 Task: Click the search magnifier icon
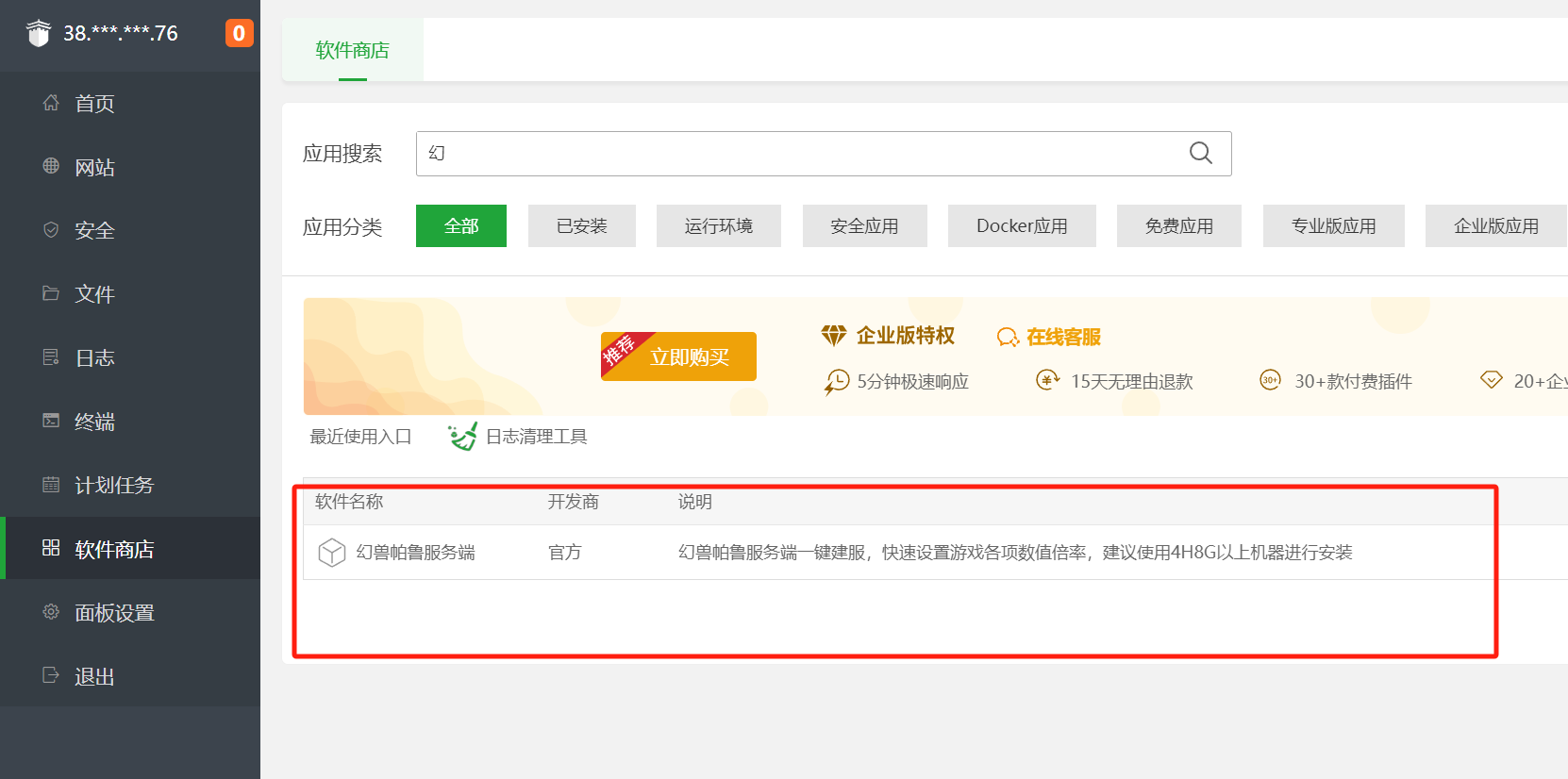tap(1200, 153)
